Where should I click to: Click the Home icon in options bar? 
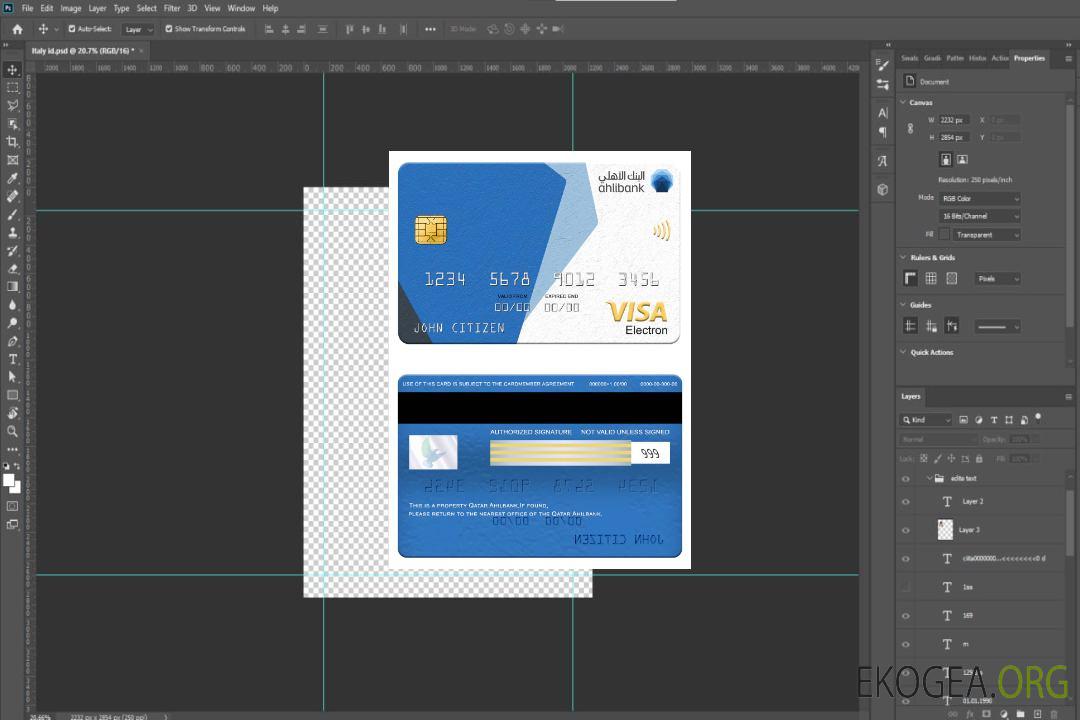pos(17,29)
